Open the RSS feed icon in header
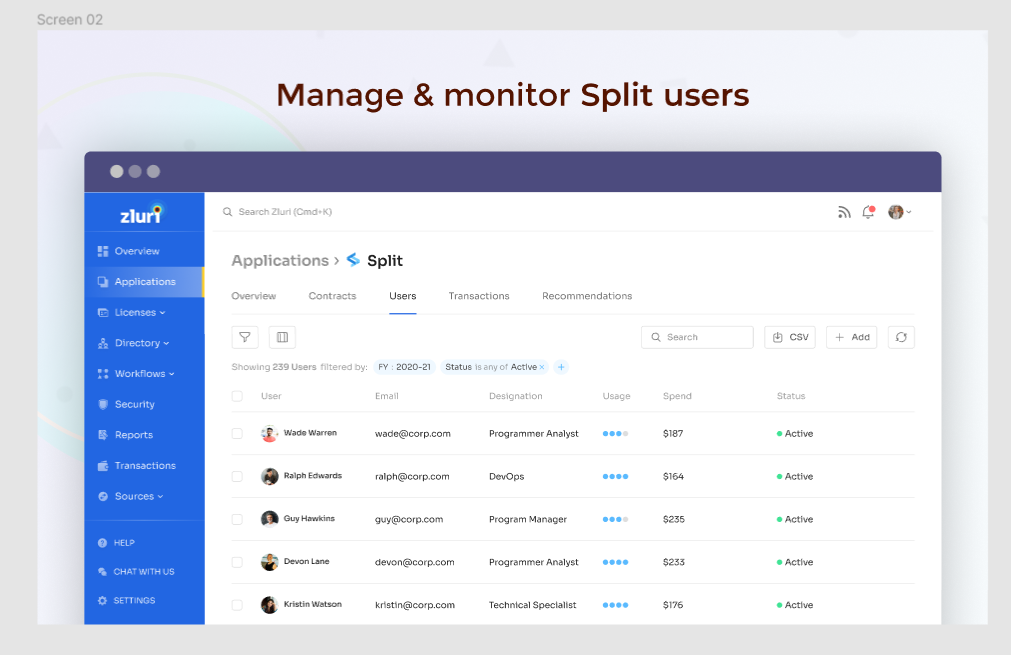Image resolution: width=1011 pixels, height=655 pixels. 844,212
